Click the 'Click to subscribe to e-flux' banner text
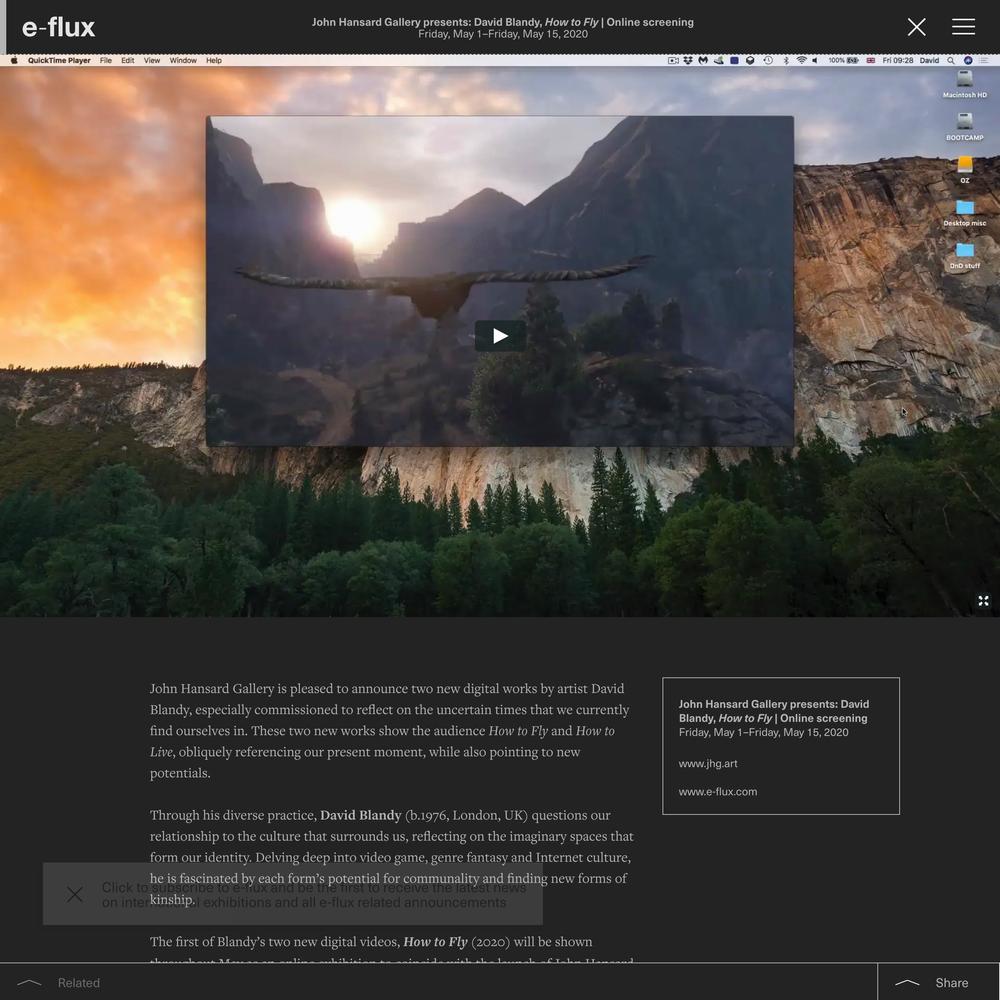 [x=314, y=895]
